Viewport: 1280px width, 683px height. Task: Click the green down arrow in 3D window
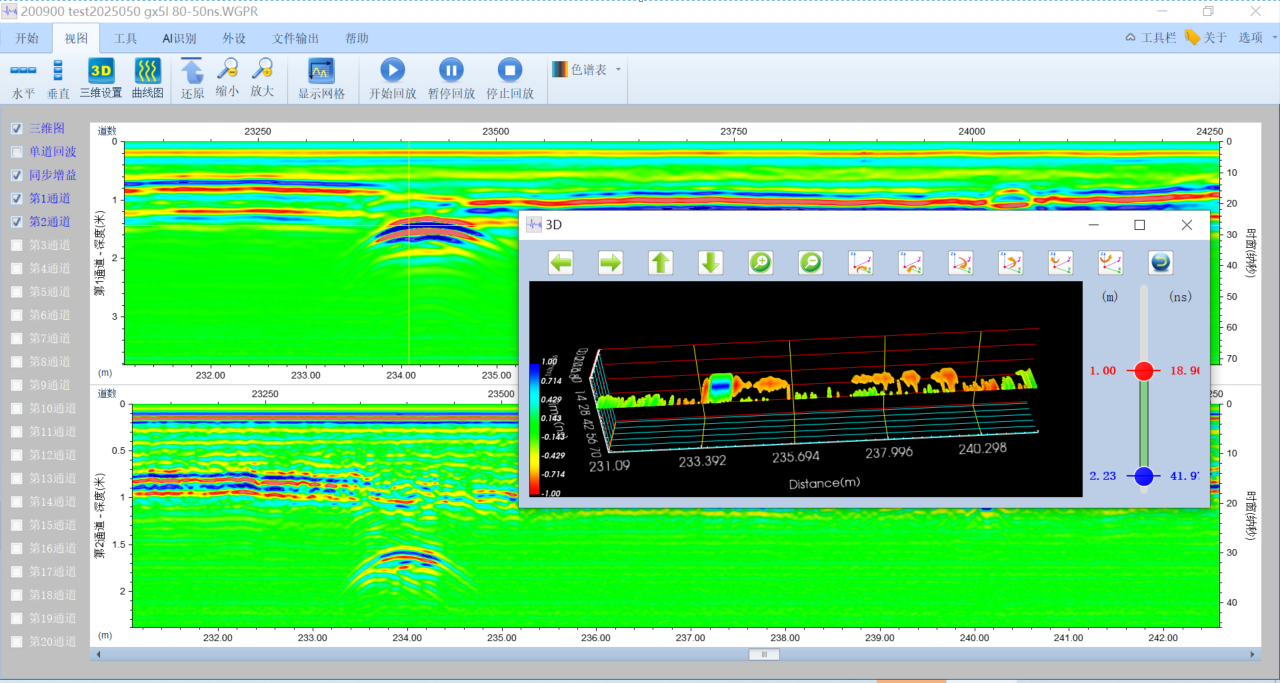(x=711, y=263)
